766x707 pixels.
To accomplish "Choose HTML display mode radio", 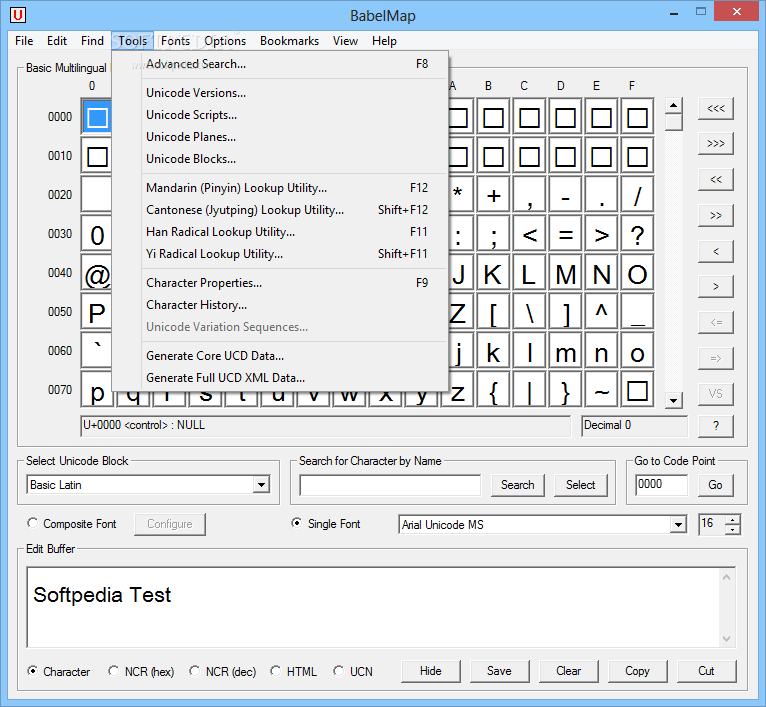I will click(x=276, y=671).
